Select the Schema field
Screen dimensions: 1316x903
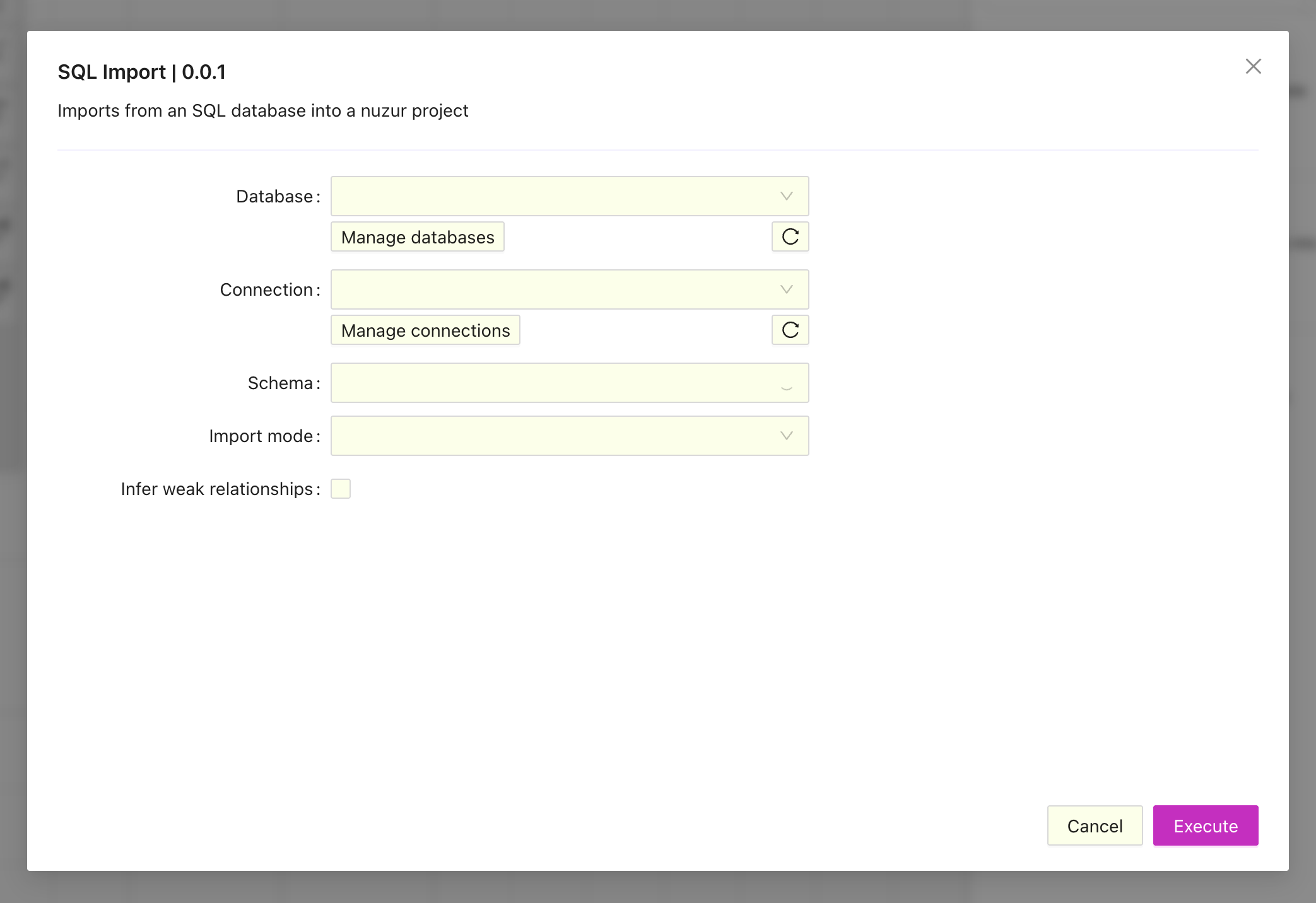[x=568, y=383]
